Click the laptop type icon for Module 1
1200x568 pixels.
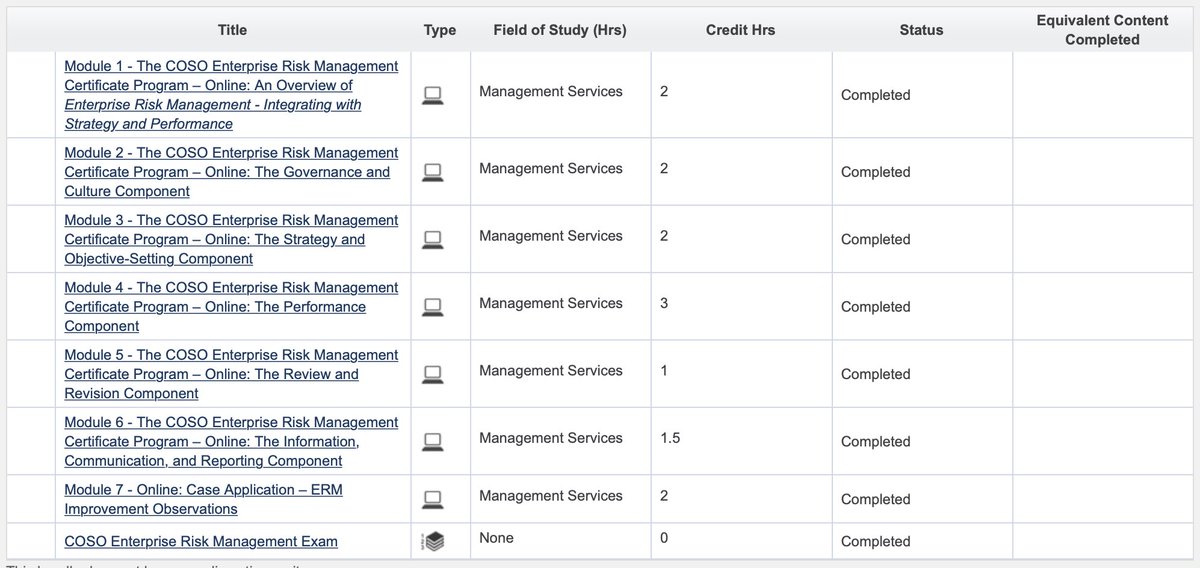point(432,95)
